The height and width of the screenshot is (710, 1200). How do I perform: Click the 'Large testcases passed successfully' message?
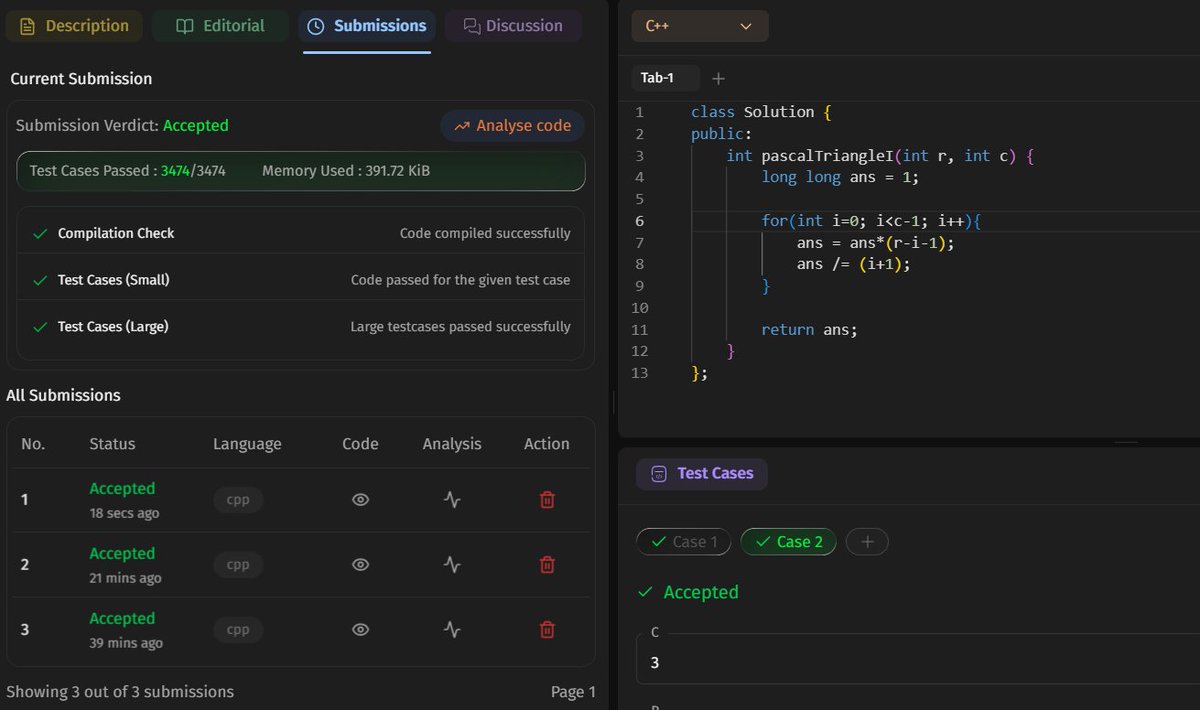(460, 327)
